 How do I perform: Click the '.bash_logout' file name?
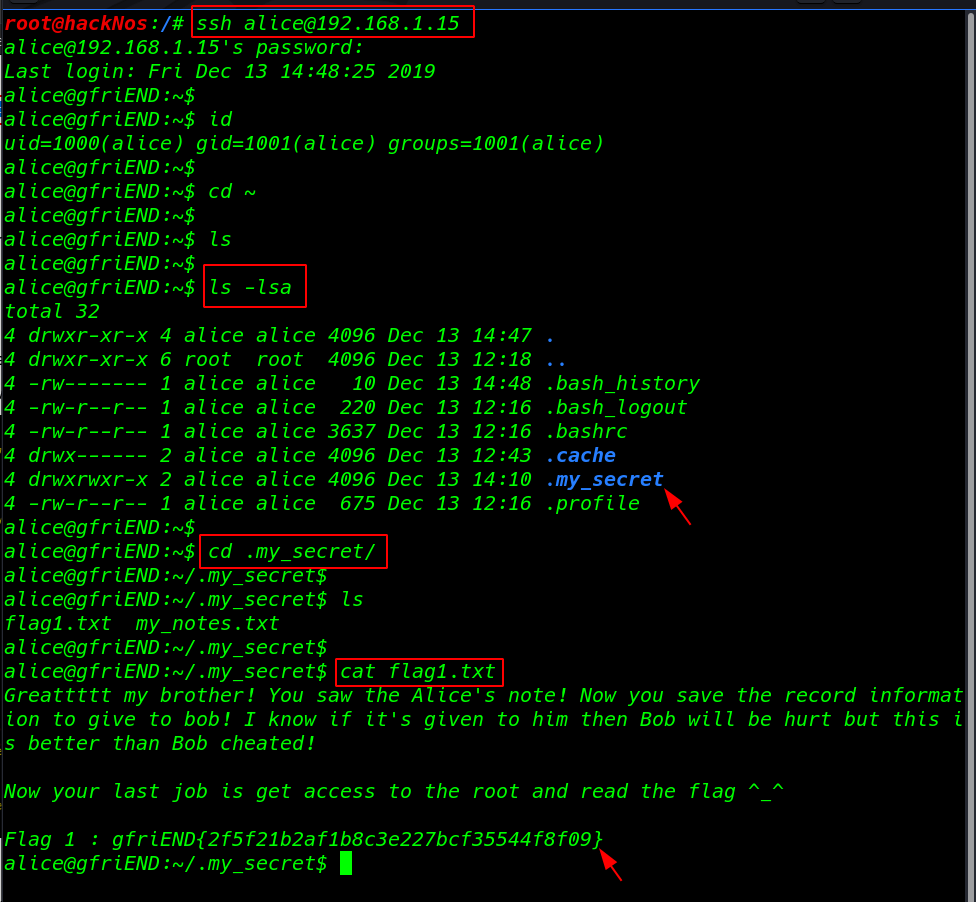616,407
